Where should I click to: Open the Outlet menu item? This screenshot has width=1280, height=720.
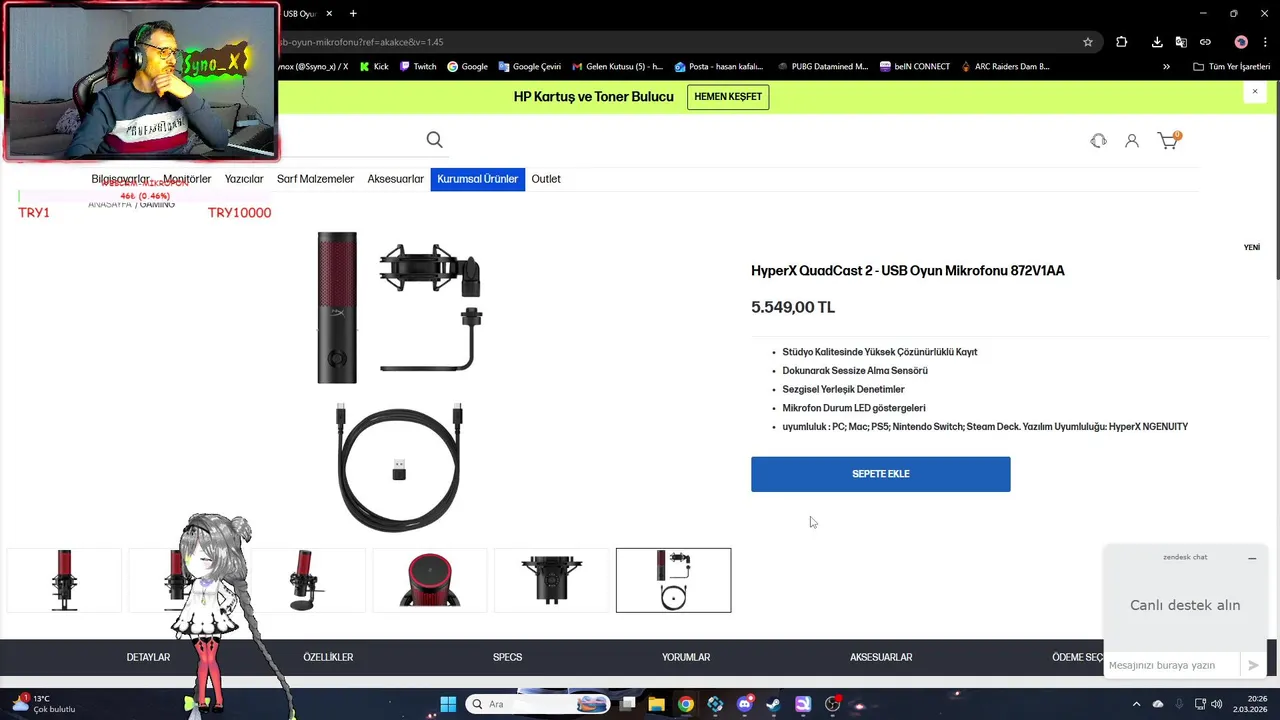point(546,179)
